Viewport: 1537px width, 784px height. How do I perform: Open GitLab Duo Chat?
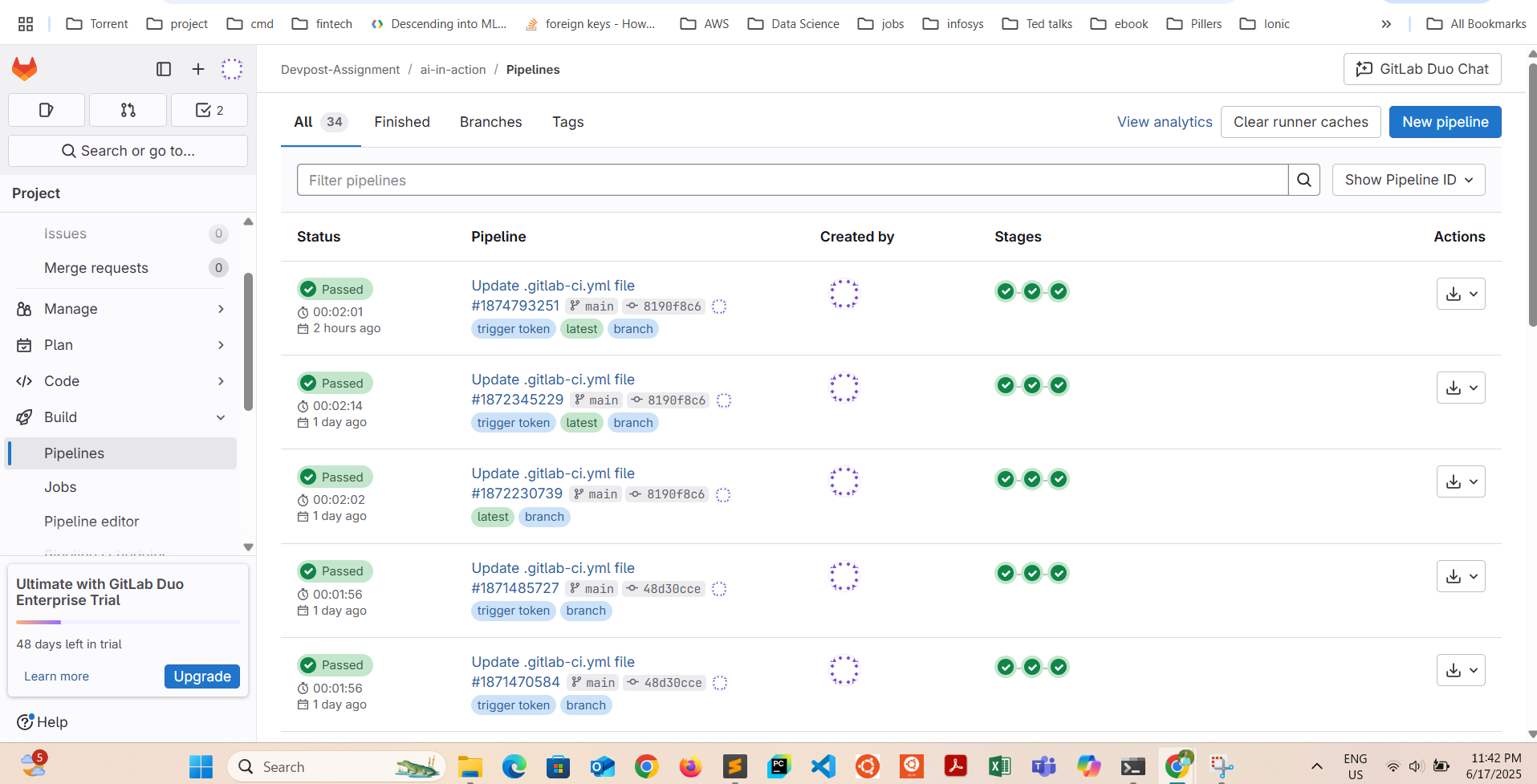click(x=1422, y=69)
